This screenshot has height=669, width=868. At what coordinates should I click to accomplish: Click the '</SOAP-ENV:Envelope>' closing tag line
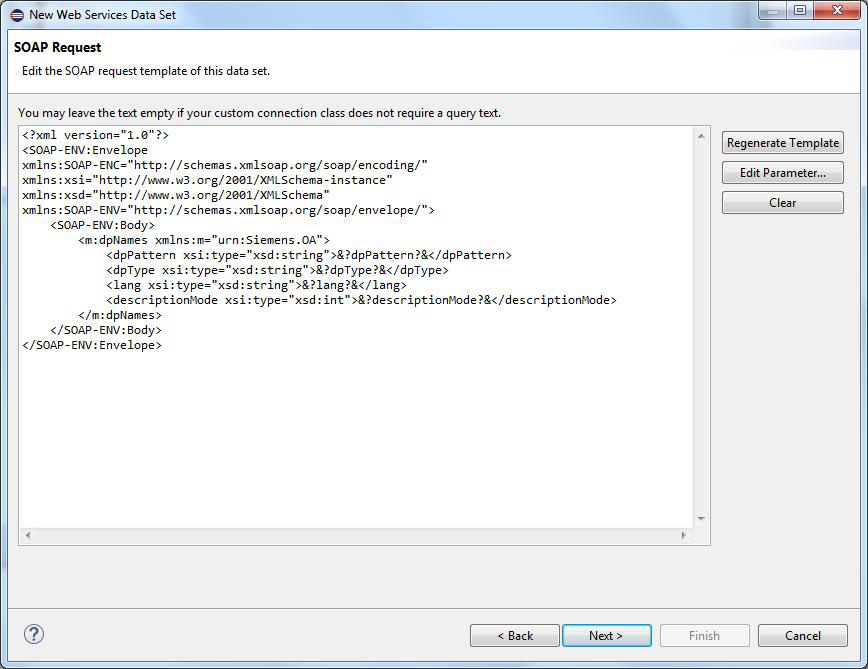[92, 345]
